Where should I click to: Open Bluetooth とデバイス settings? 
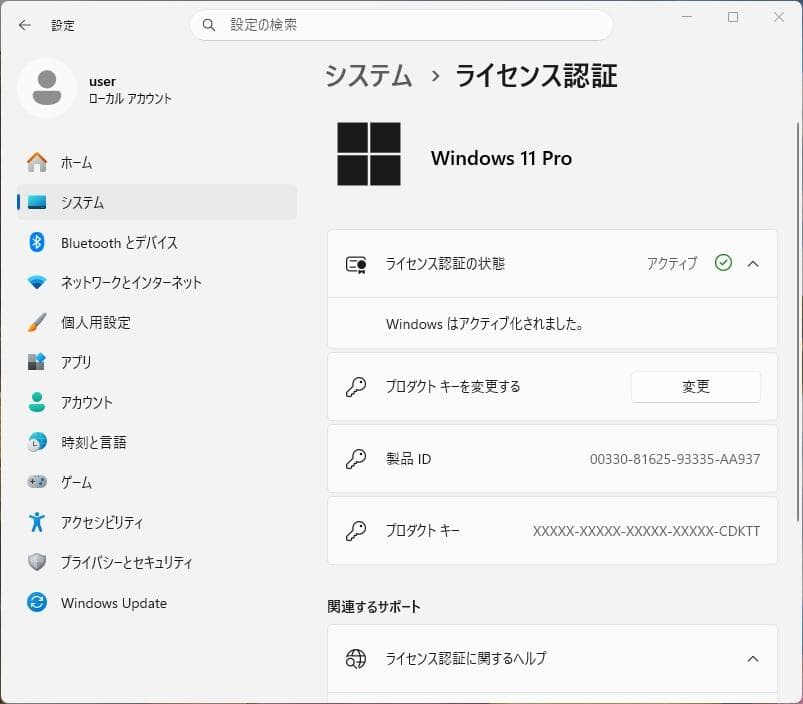(x=157, y=242)
